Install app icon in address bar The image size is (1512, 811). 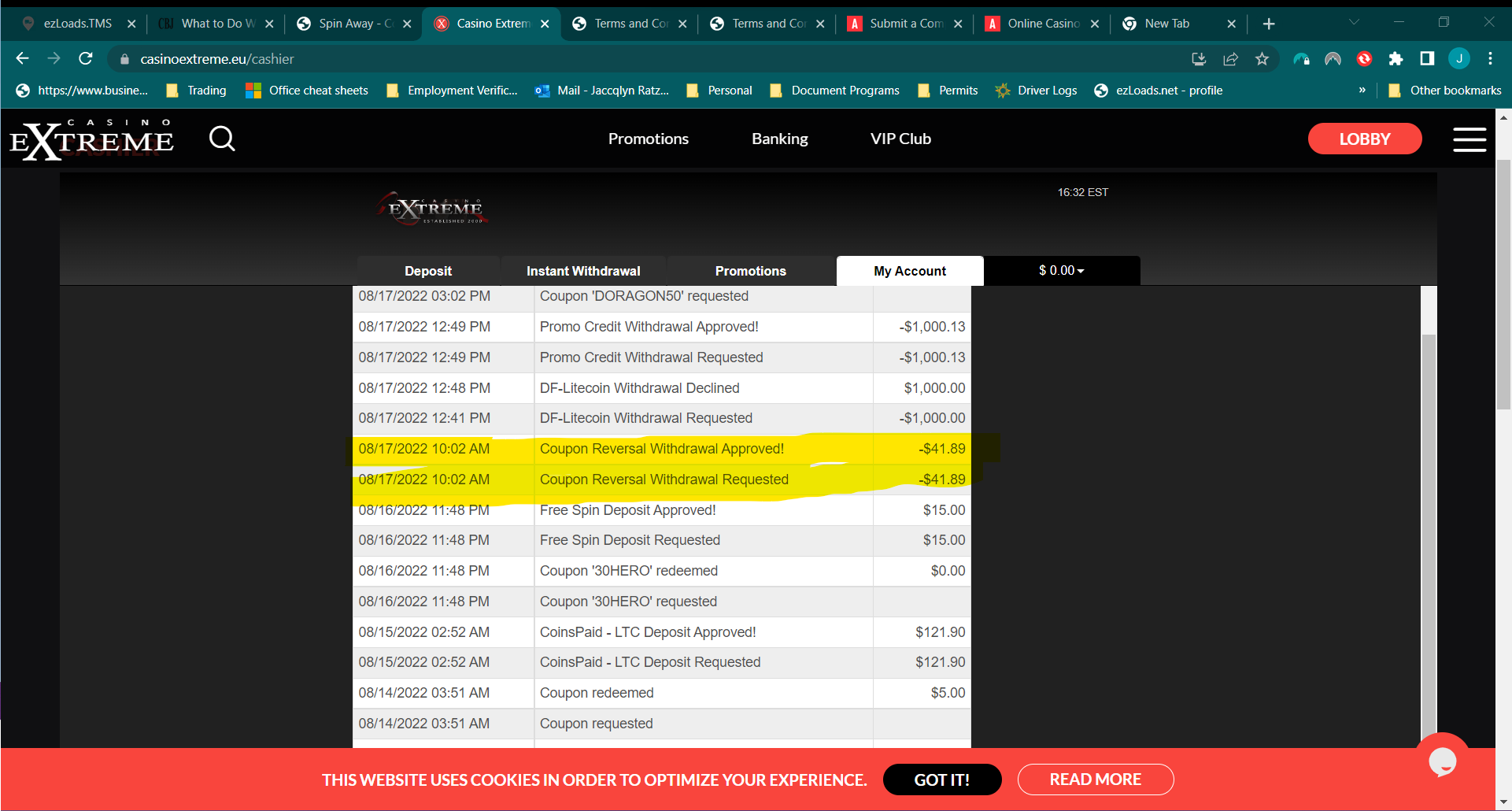[1199, 59]
